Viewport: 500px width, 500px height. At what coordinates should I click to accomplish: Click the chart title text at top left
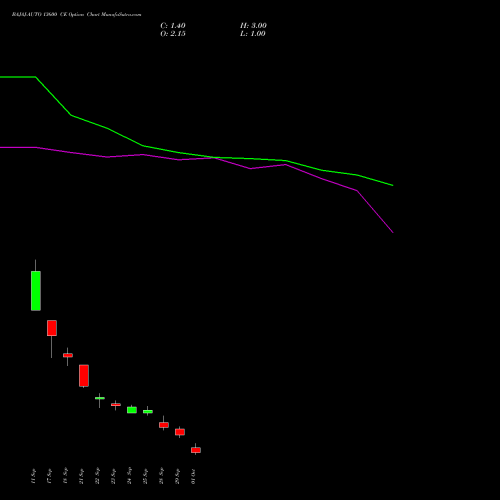[76, 15]
